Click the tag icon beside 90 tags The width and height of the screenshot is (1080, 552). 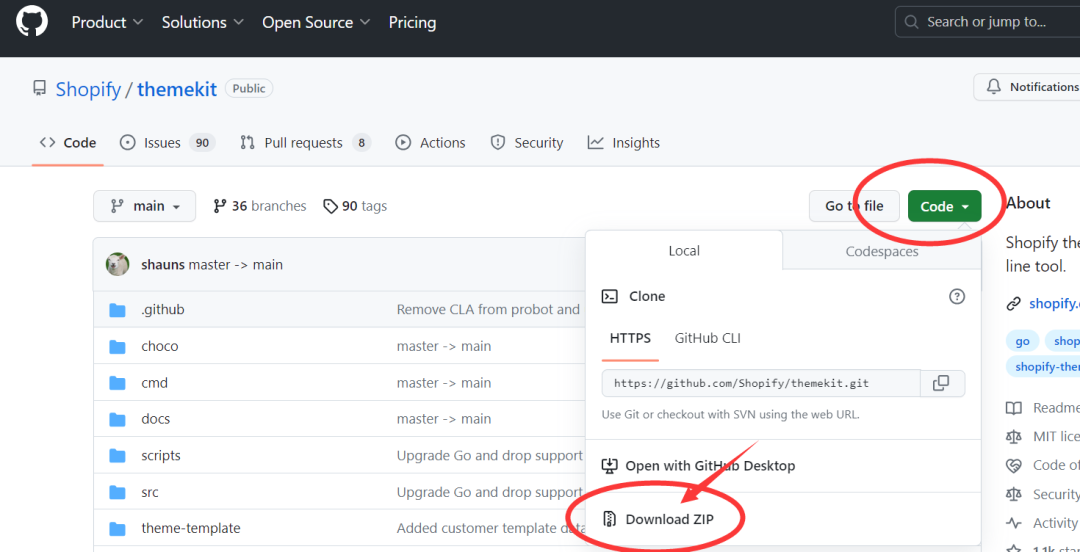click(331, 206)
